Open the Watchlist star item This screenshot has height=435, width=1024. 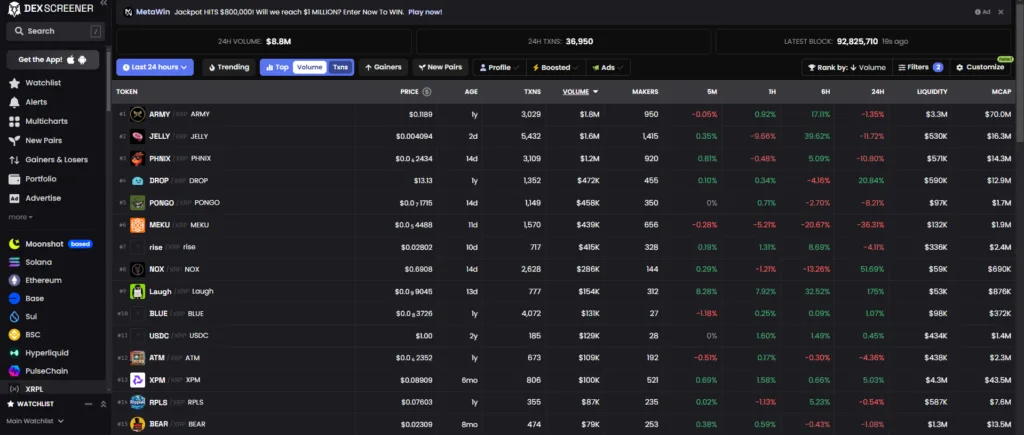(x=43, y=83)
